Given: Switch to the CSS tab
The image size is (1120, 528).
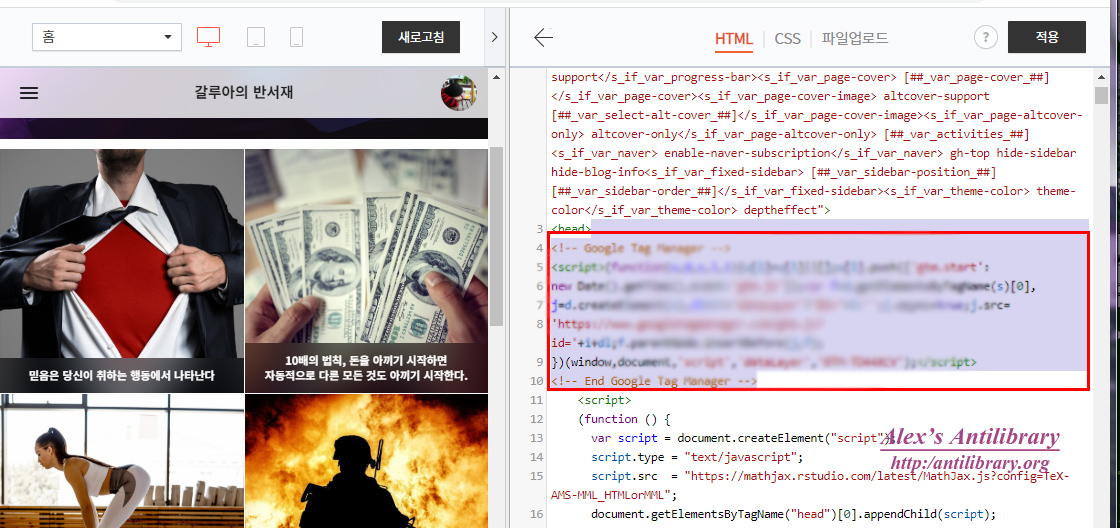Looking at the screenshot, I should pos(787,39).
